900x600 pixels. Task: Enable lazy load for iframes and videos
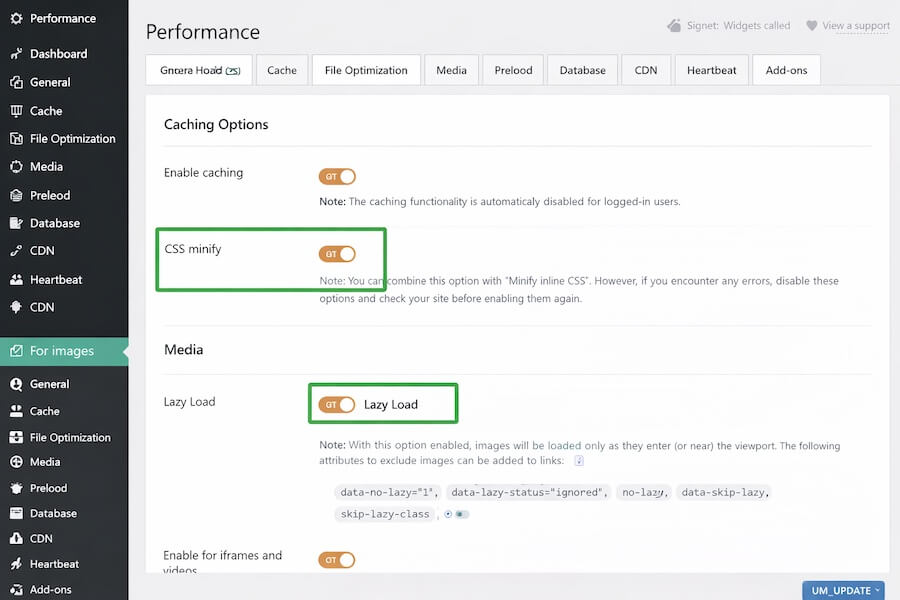pyautogui.click(x=337, y=559)
